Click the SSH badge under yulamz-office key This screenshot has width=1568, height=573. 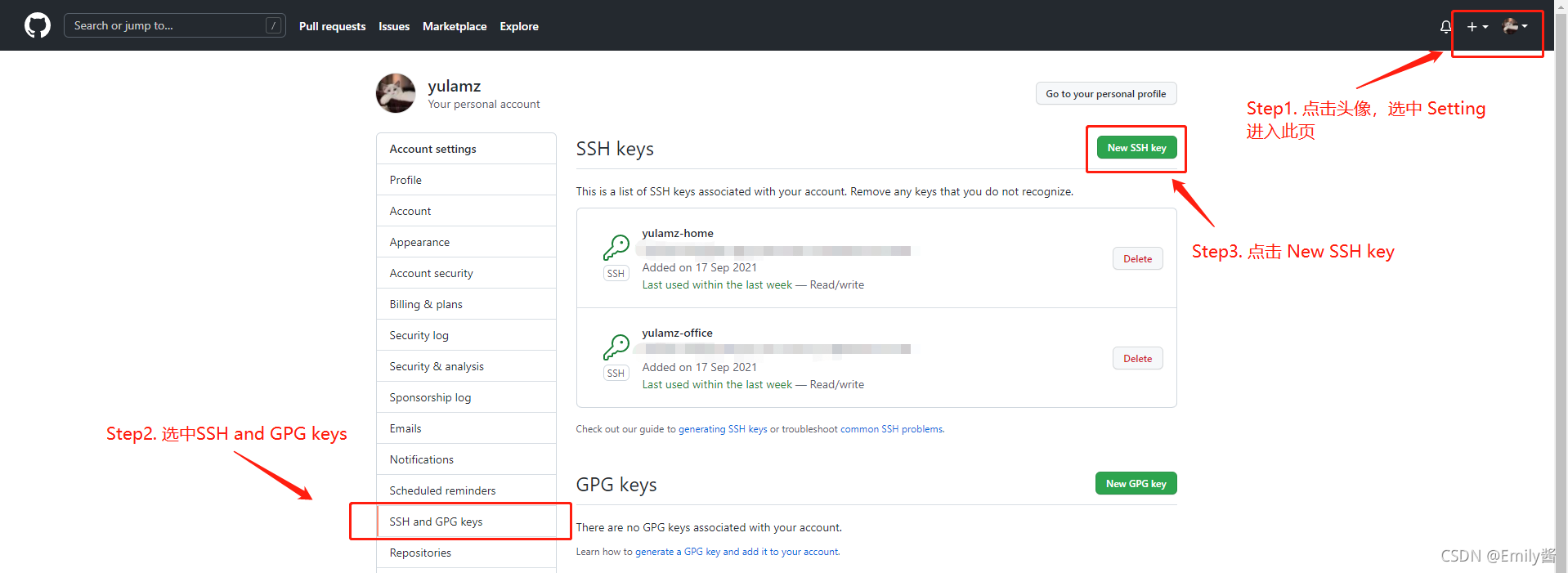[616, 374]
